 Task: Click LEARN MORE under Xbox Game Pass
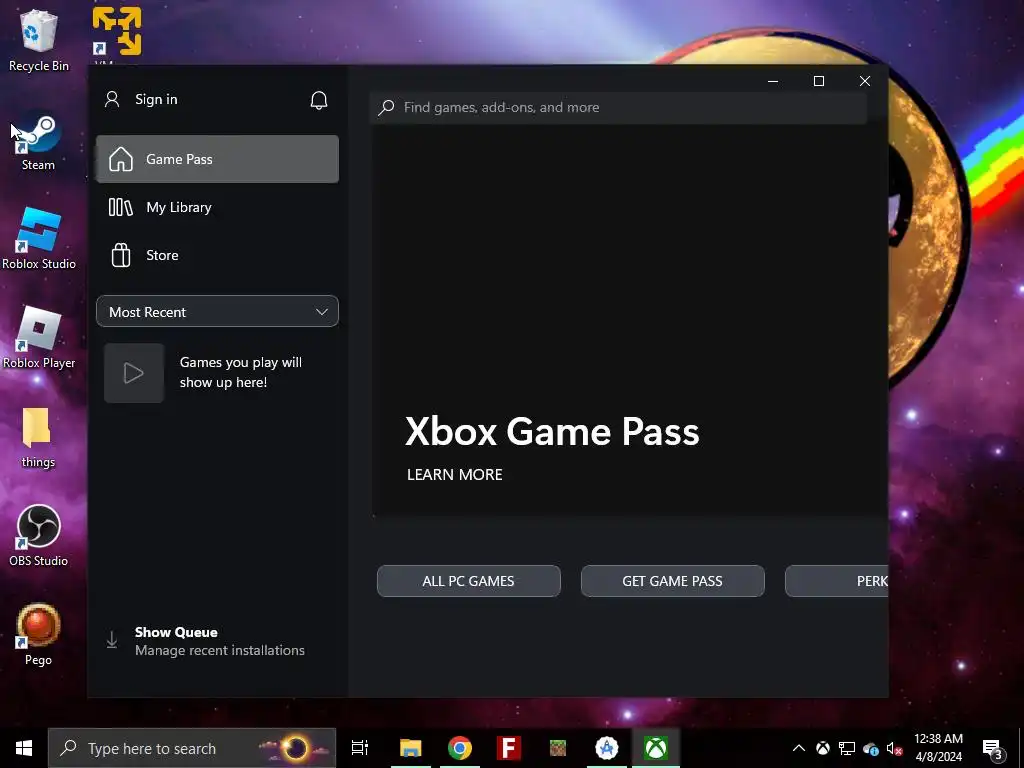(x=455, y=475)
